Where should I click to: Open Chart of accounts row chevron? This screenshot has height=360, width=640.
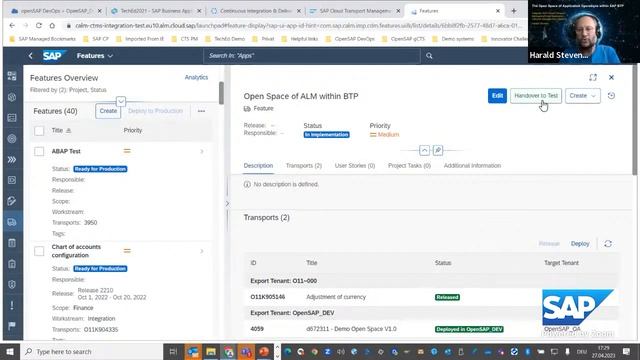click(202, 251)
